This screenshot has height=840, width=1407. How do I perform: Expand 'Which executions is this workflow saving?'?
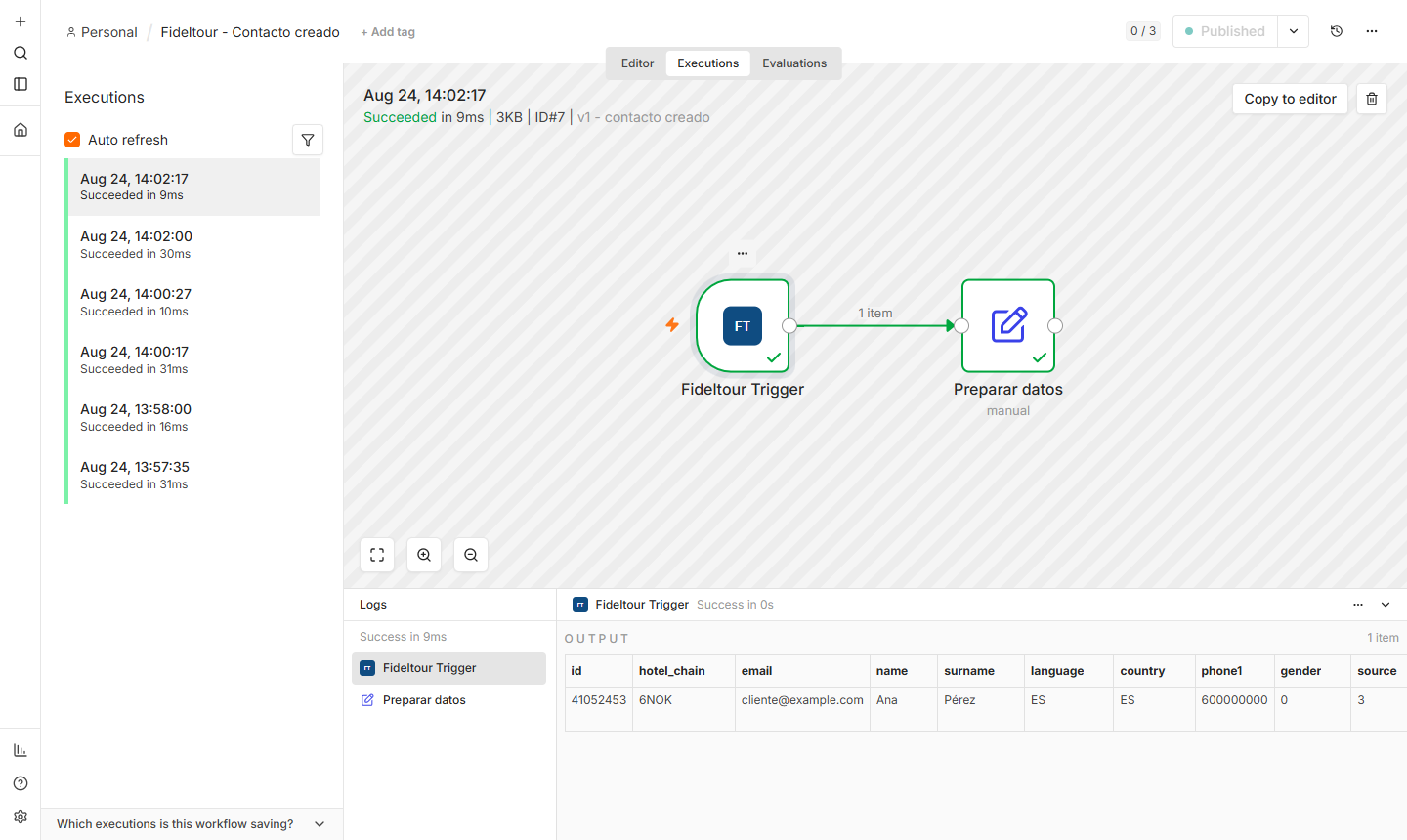click(192, 824)
